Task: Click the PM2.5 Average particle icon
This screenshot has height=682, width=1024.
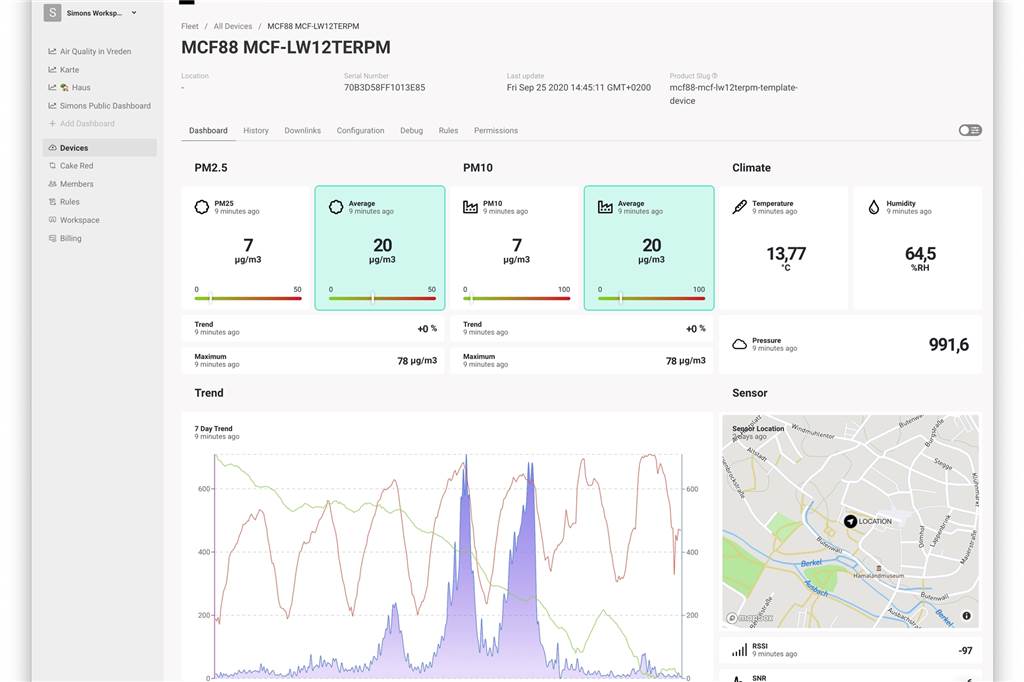Action: [x=336, y=207]
